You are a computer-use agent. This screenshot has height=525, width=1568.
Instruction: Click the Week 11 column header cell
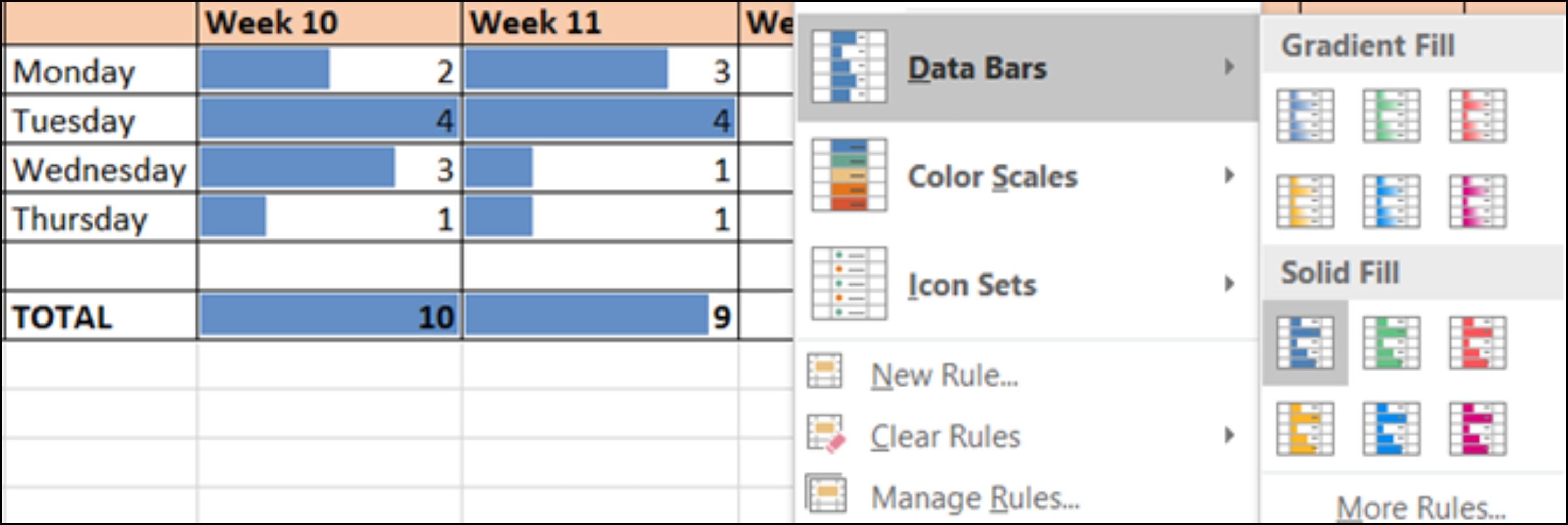(599, 23)
